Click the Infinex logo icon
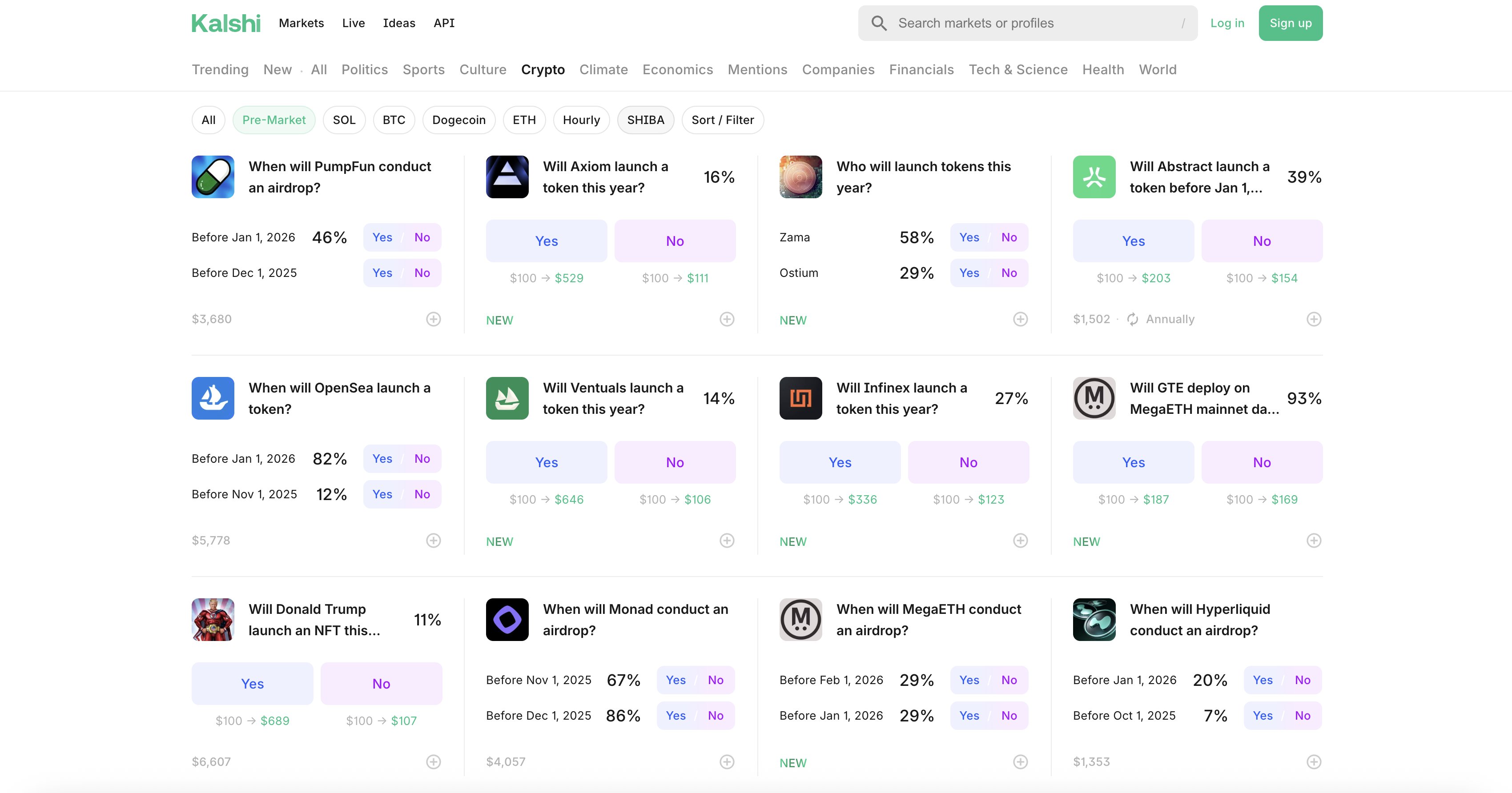This screenshot has height=793, width=1512. pos(800,398)
